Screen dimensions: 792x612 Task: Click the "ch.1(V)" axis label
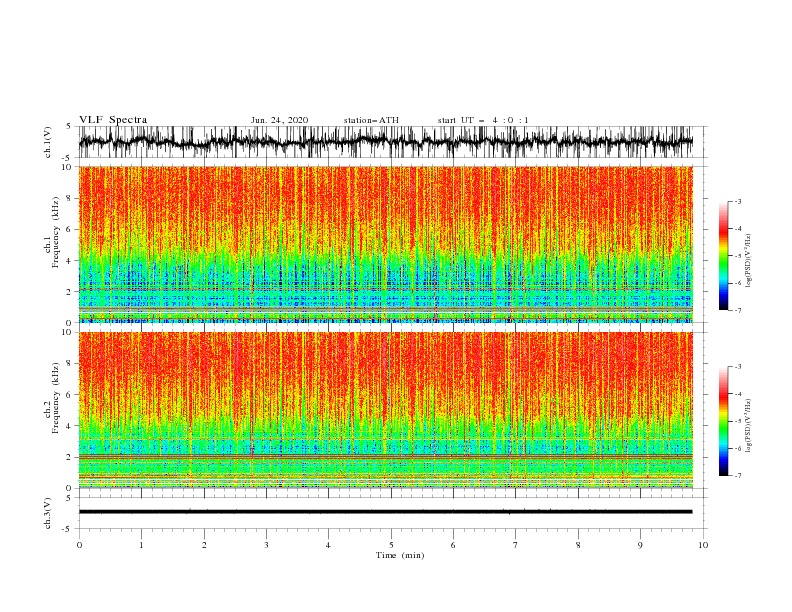coord(48,142)
